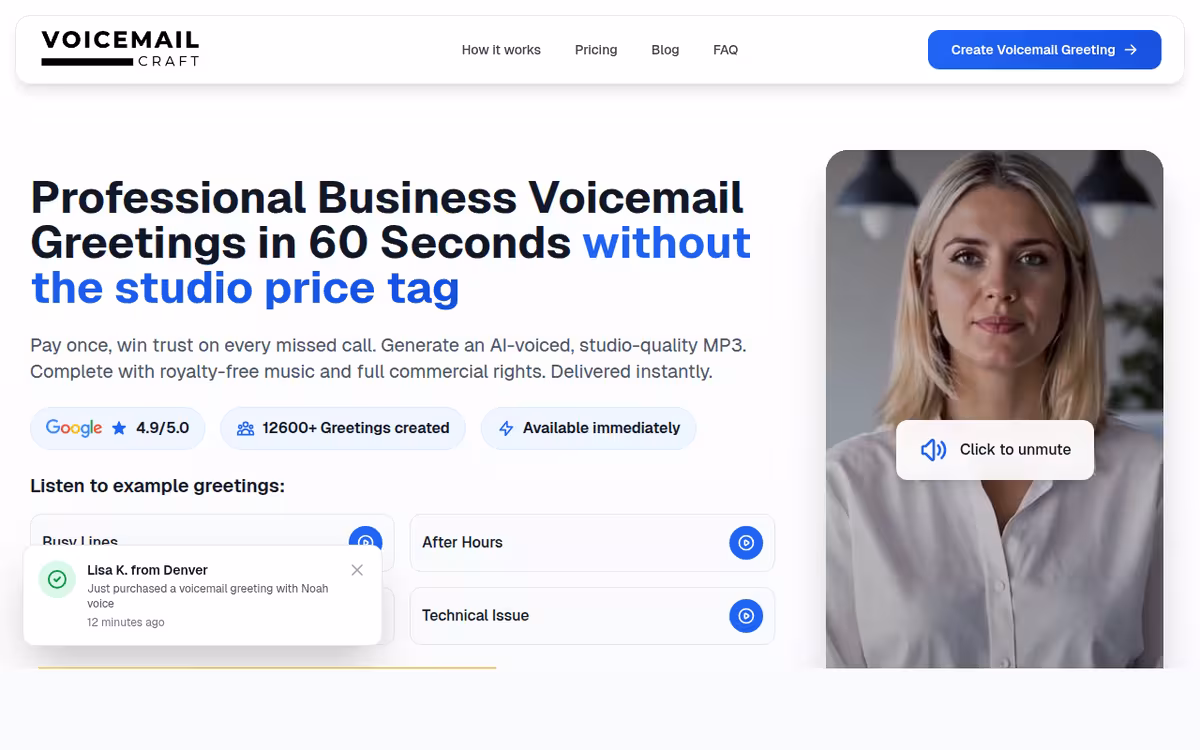Select the After Hours greeting card label

click(x=462, y=543)
